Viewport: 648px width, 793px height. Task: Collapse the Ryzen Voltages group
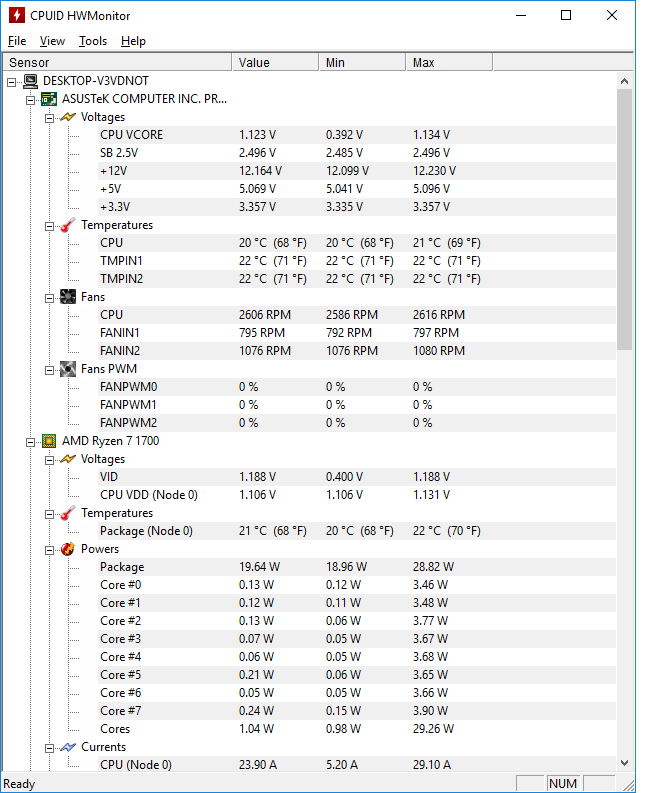tap(49, 460)
